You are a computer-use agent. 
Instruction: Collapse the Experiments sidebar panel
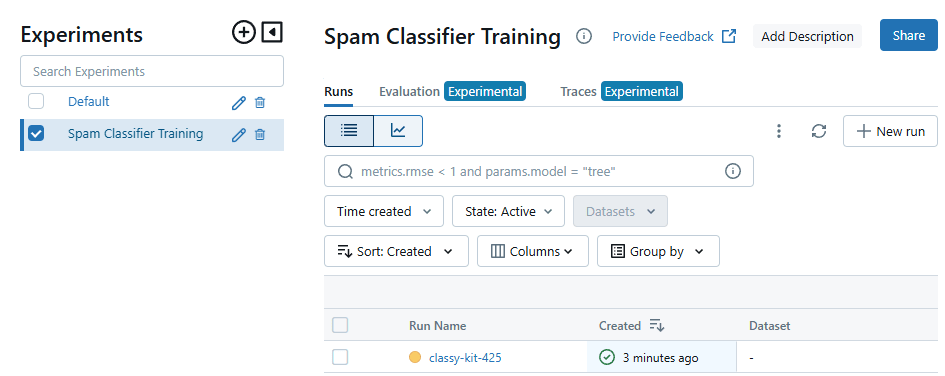272,32
